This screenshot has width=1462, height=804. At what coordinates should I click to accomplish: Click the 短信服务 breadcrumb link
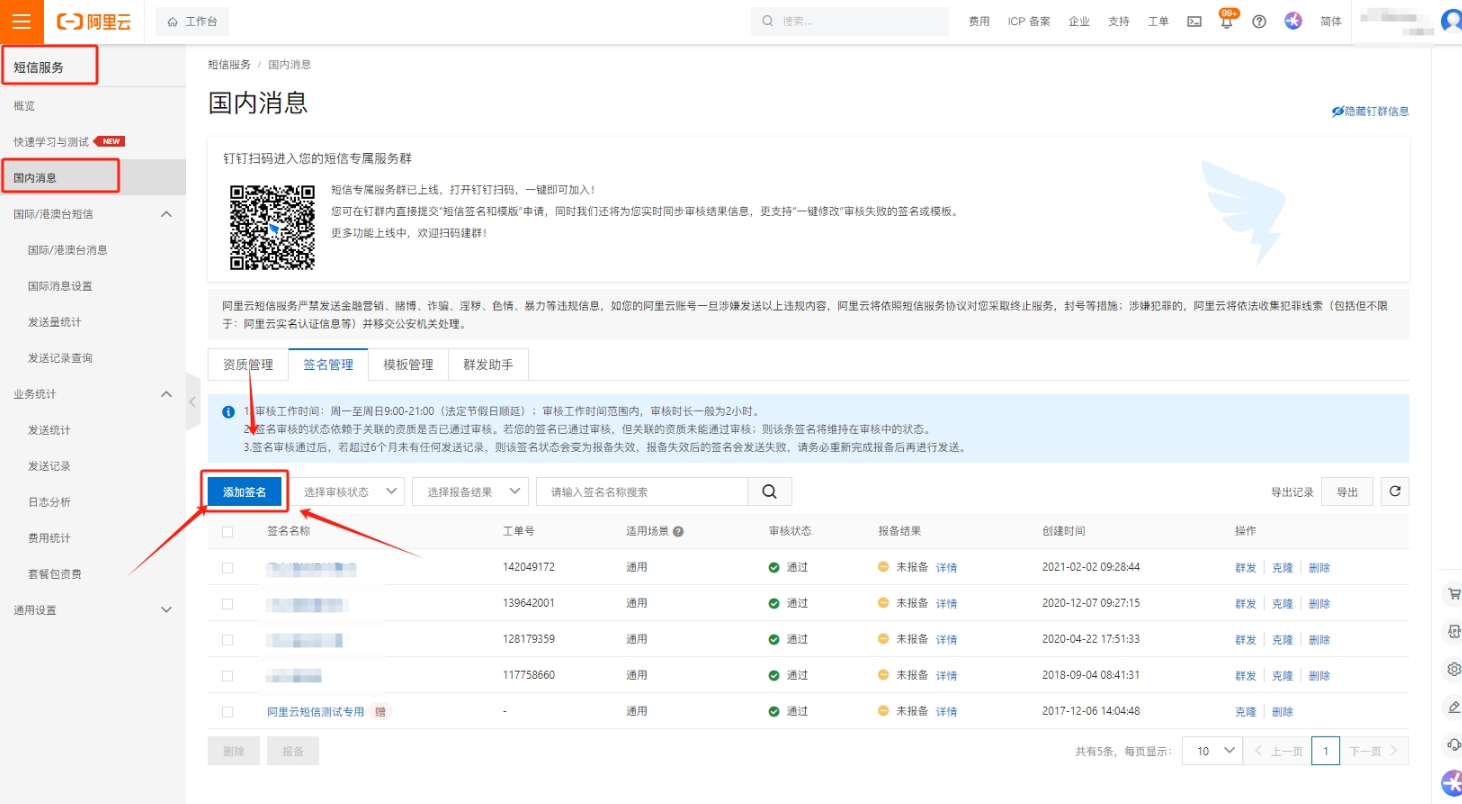coord(229,64)
